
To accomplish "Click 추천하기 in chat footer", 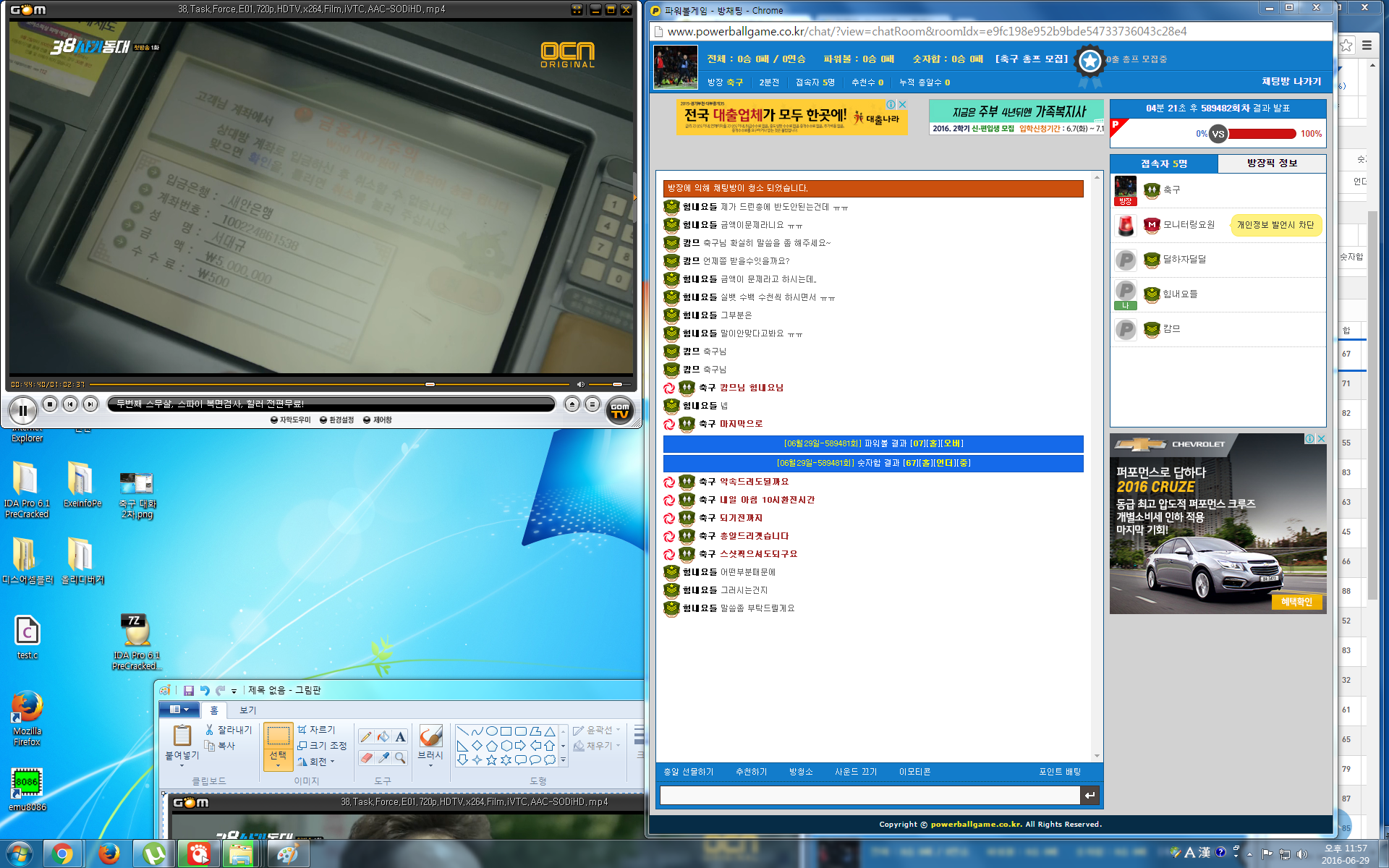I will 751,772.
